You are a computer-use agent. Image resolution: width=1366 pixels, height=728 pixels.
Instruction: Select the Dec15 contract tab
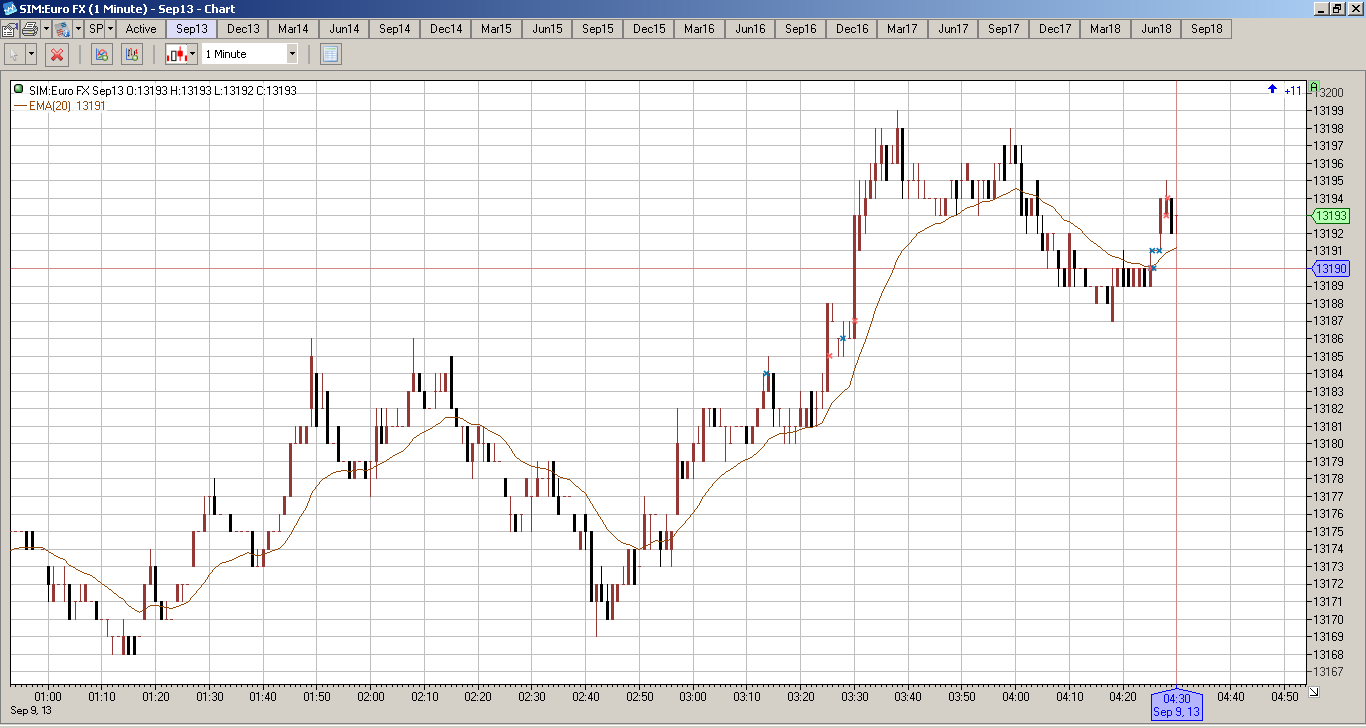pyautogui.click(x=649, y=29)
